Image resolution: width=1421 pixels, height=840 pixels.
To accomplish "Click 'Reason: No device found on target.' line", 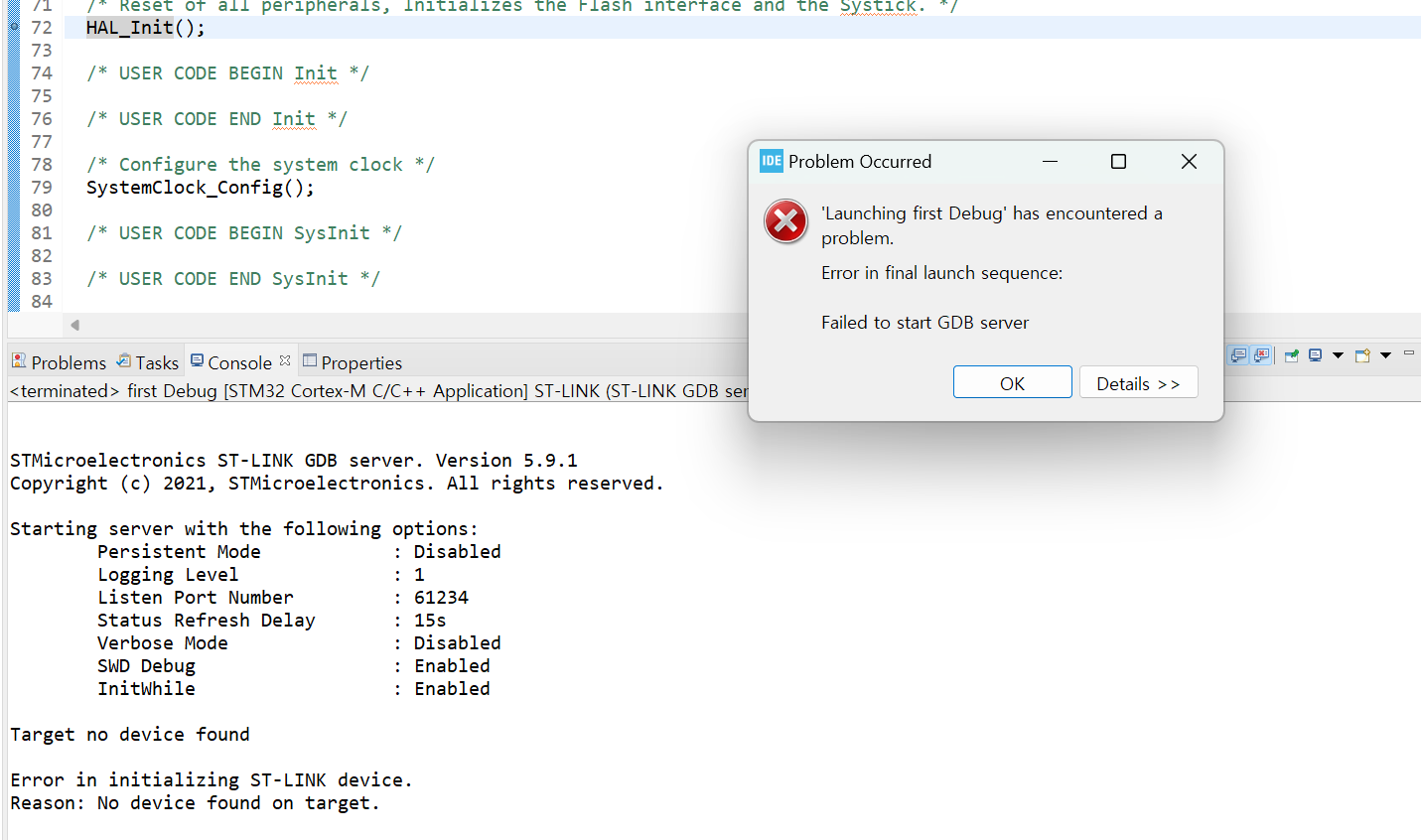I will point(195,802).
